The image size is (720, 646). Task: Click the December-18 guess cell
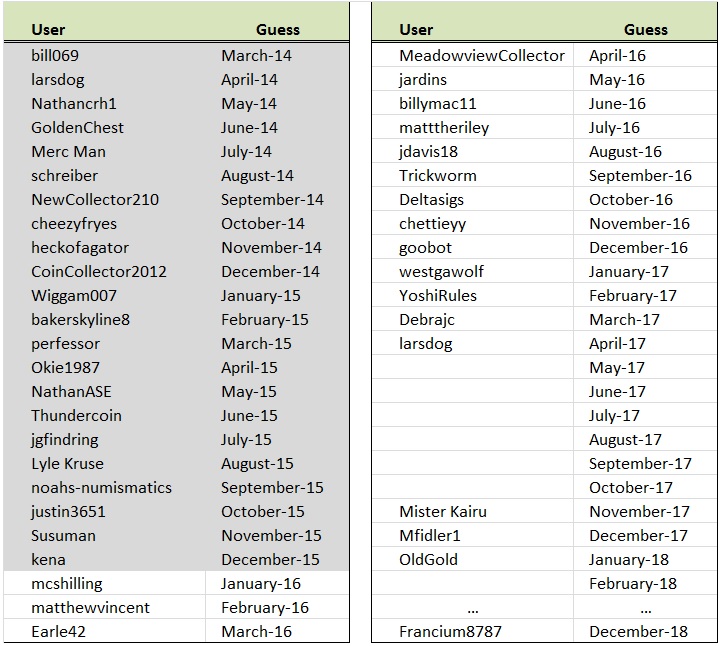(x=645, y=631)
